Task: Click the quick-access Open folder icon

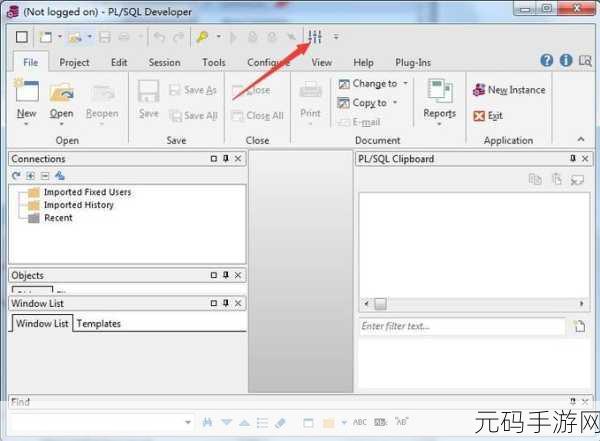Action: click(75, 37)
